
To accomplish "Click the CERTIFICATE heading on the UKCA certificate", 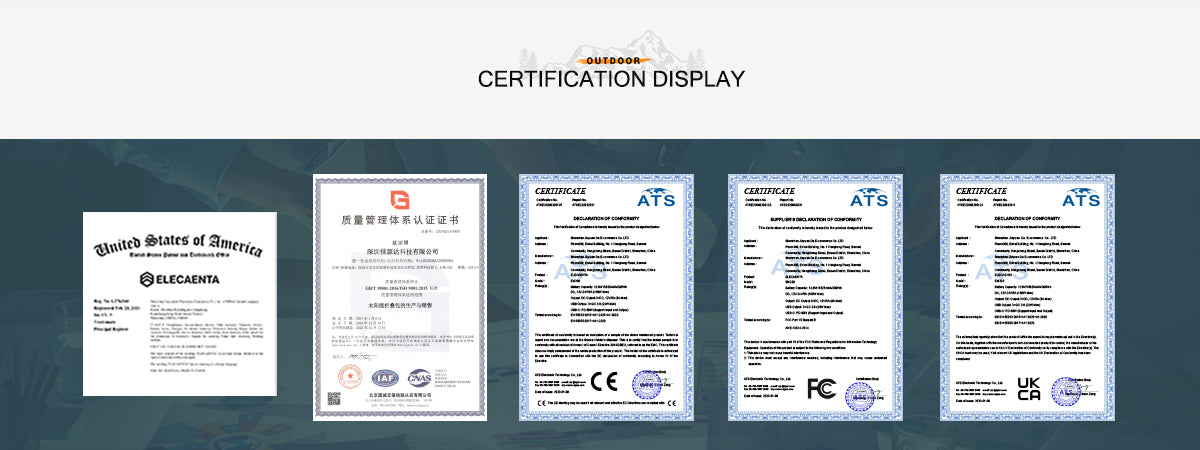I will 981,190.
